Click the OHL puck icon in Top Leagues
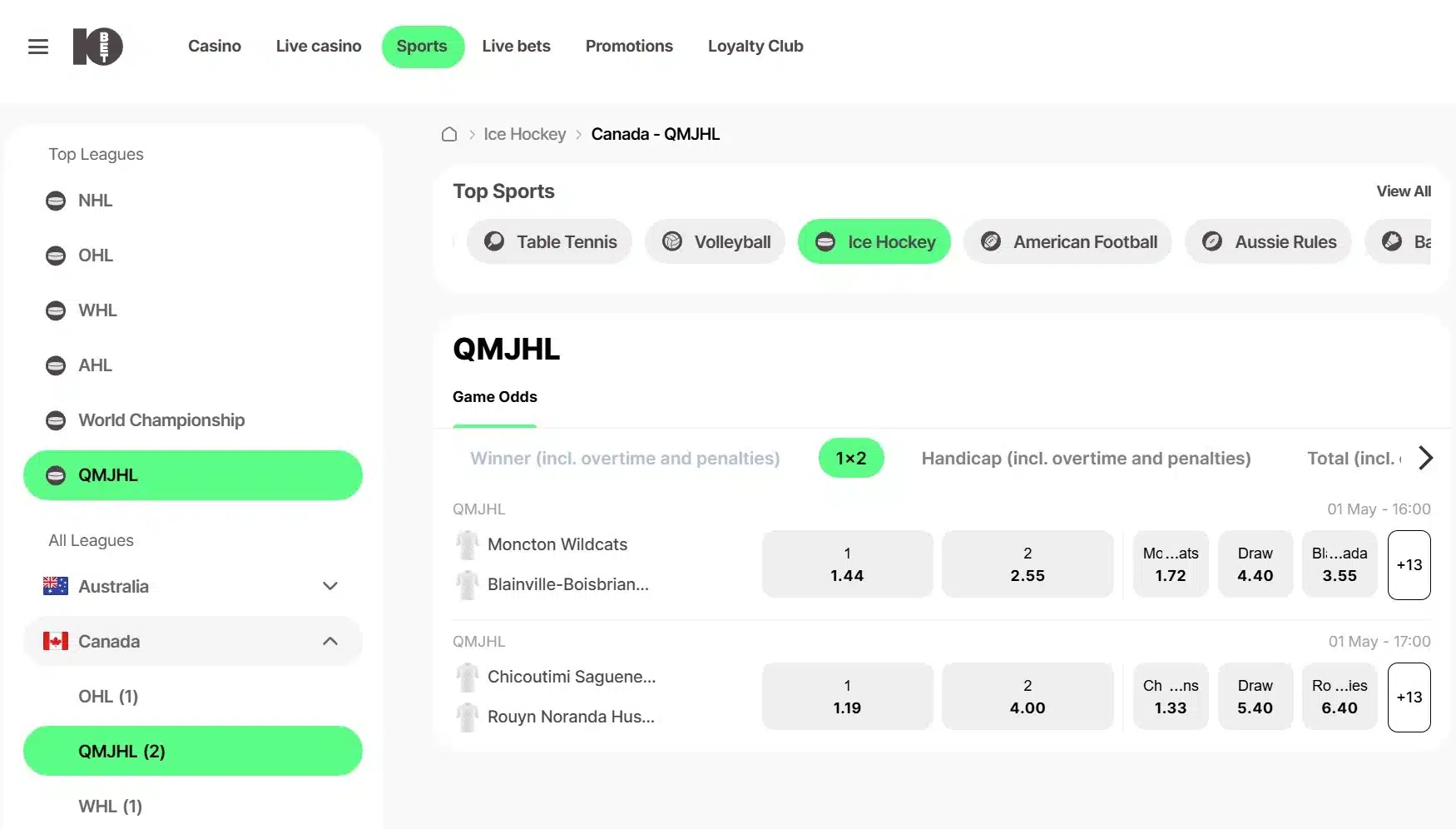Image resolution: width=1456 pixels, height=829 pixels. click(56, 256)
